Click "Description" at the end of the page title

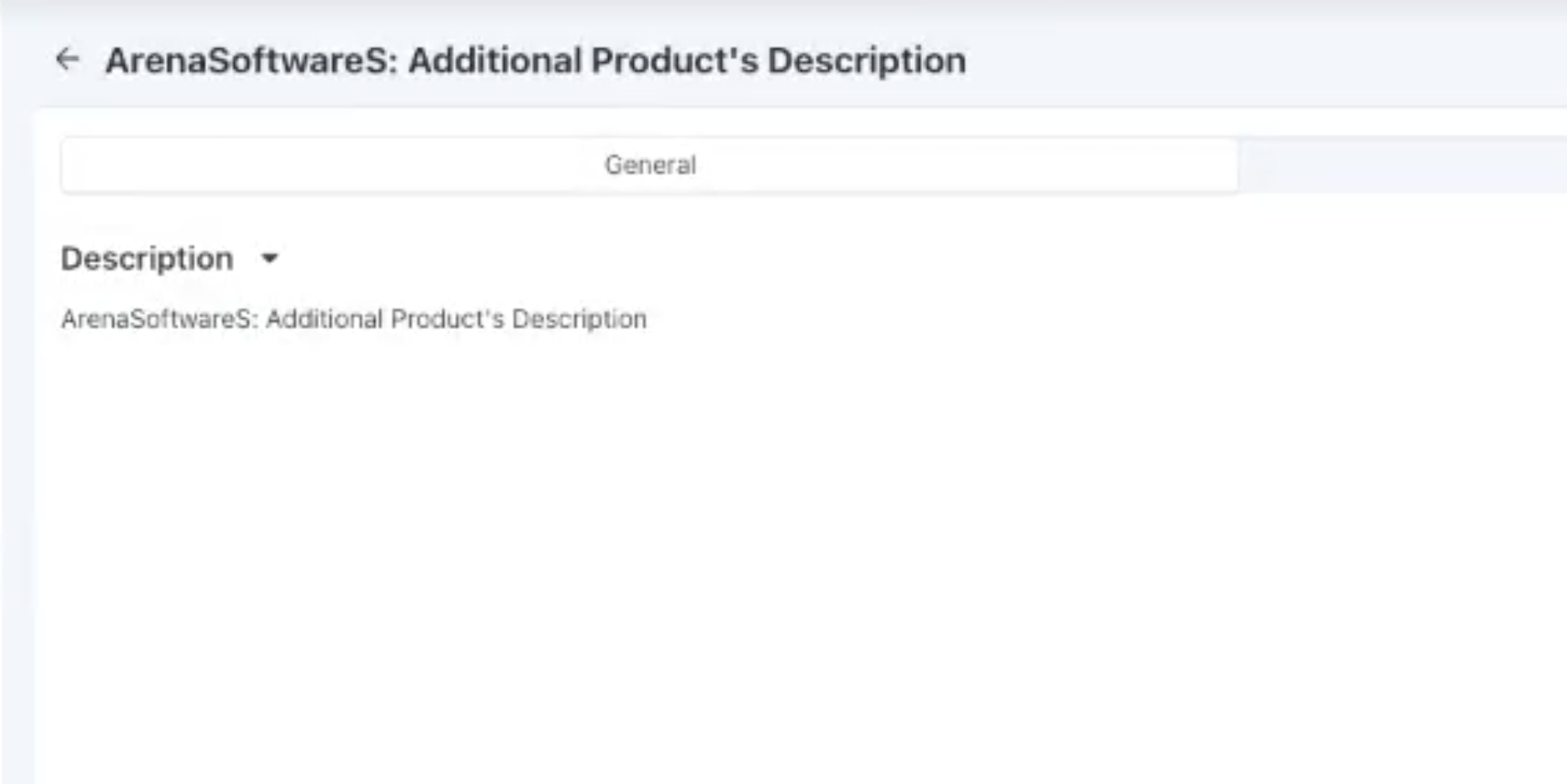click(x=866, y=61)
